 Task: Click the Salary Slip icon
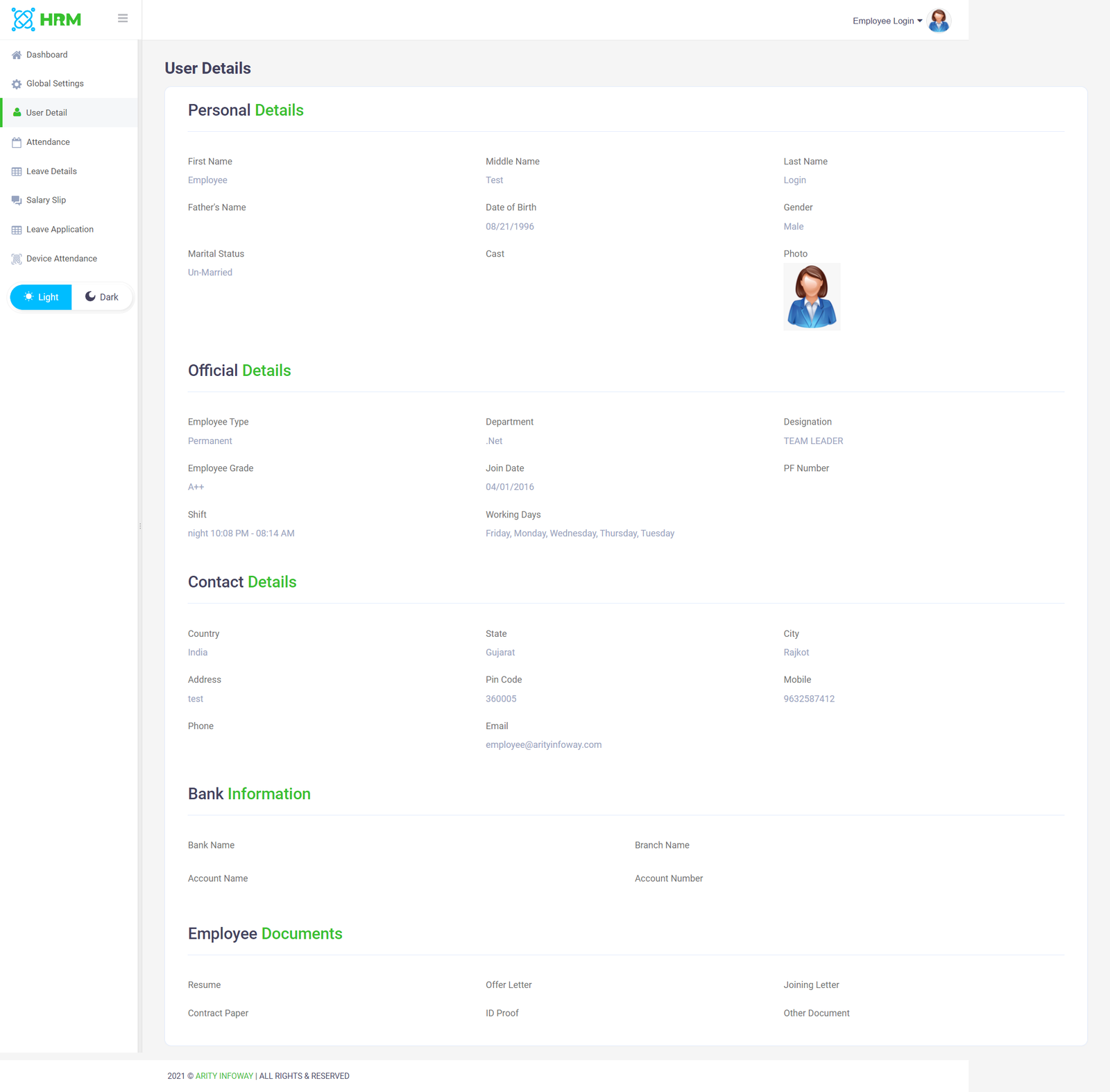(17, 201)
